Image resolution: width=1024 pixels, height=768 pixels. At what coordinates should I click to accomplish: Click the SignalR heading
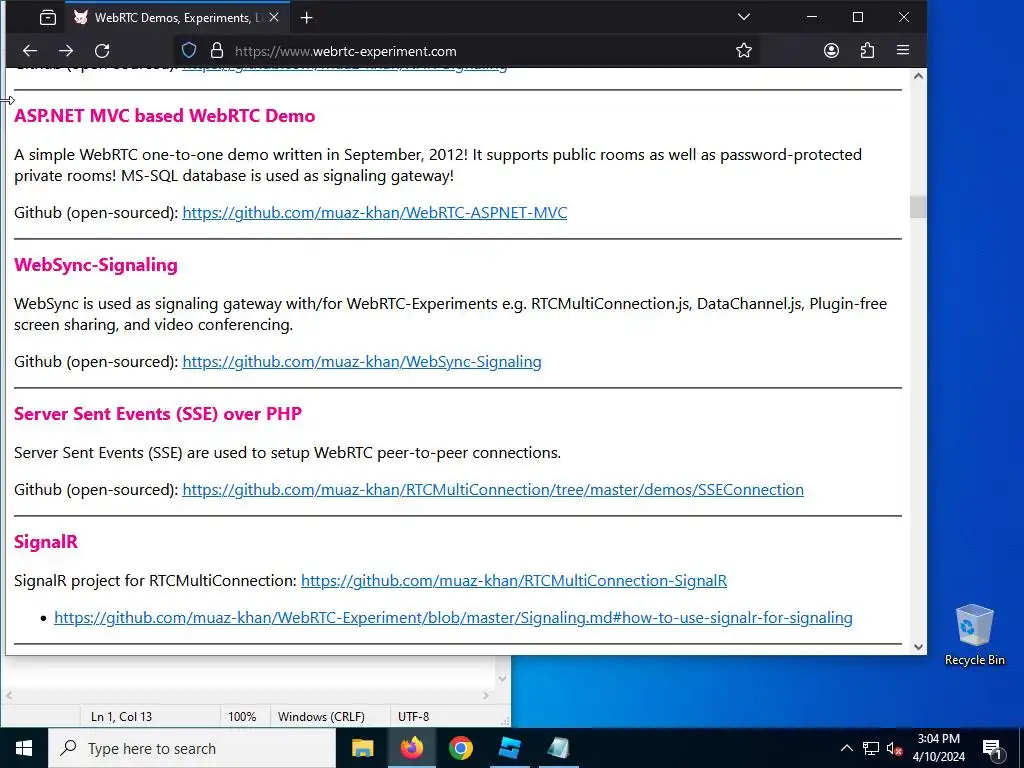pyautogui.click(x=46, y=541)
